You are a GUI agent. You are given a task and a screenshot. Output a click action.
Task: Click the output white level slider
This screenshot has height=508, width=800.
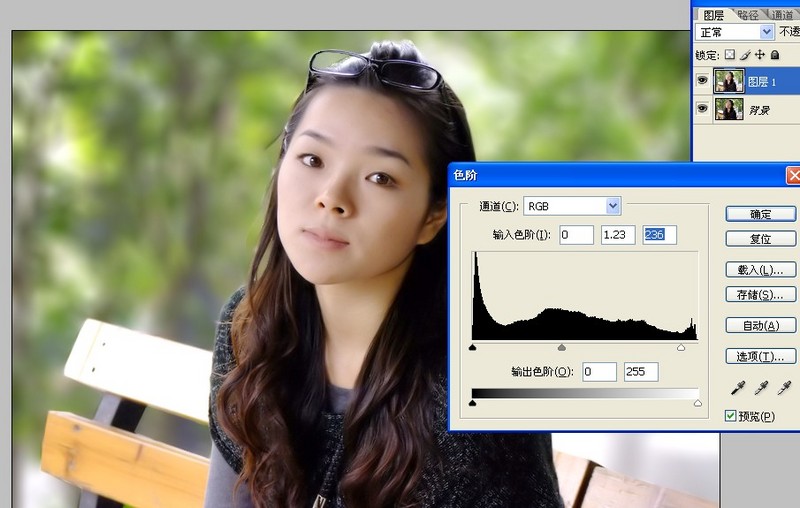697,403
